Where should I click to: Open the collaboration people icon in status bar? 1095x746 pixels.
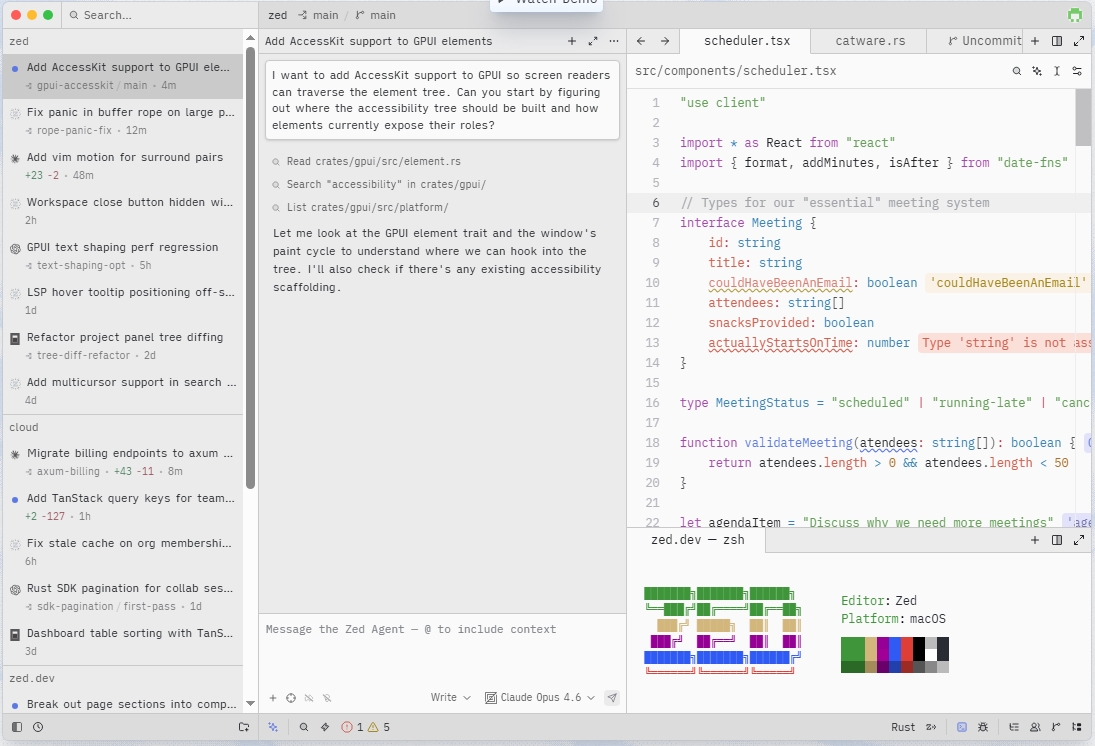pos(1035,727)
